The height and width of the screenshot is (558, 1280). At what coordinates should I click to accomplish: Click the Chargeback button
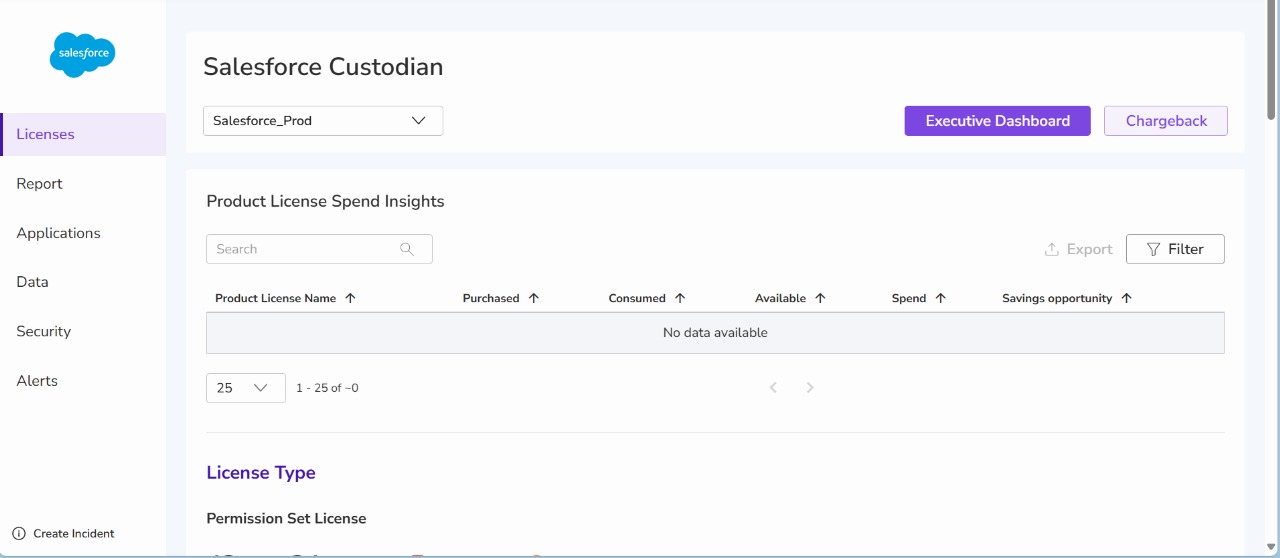click(1166, 121)
